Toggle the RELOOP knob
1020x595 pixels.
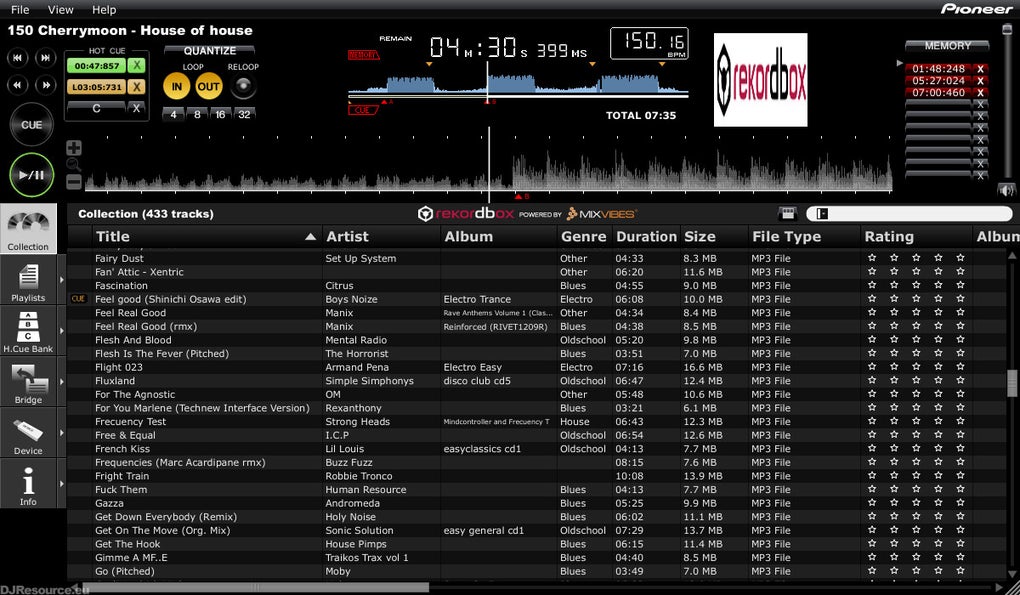[243, 86]
